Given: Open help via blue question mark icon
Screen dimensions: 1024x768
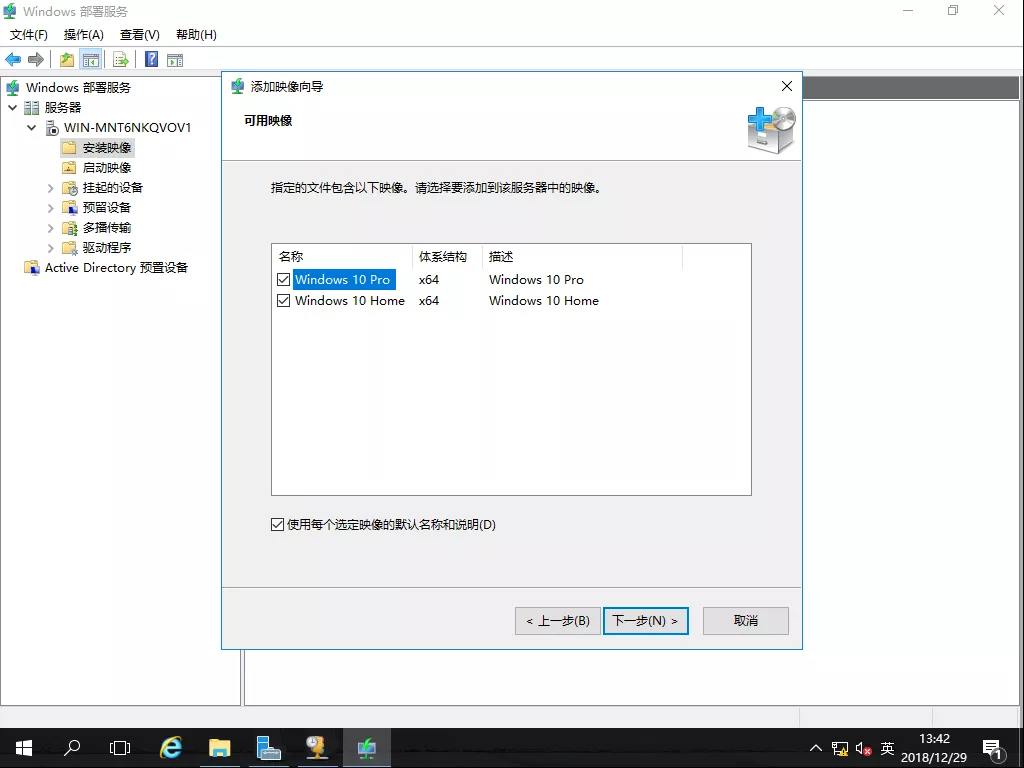Looking at the screenshot, I should (x=152, y=60).
